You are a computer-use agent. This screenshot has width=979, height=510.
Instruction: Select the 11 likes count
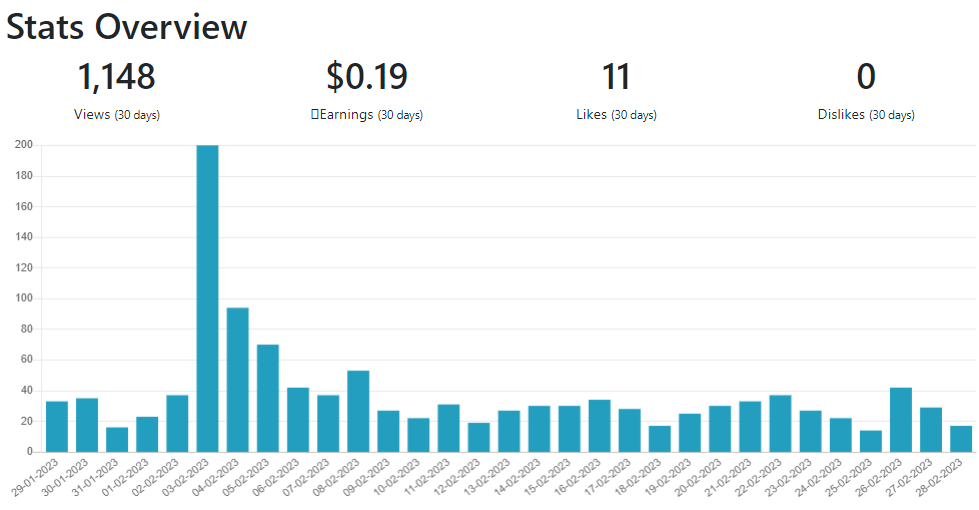click(616, 76)
